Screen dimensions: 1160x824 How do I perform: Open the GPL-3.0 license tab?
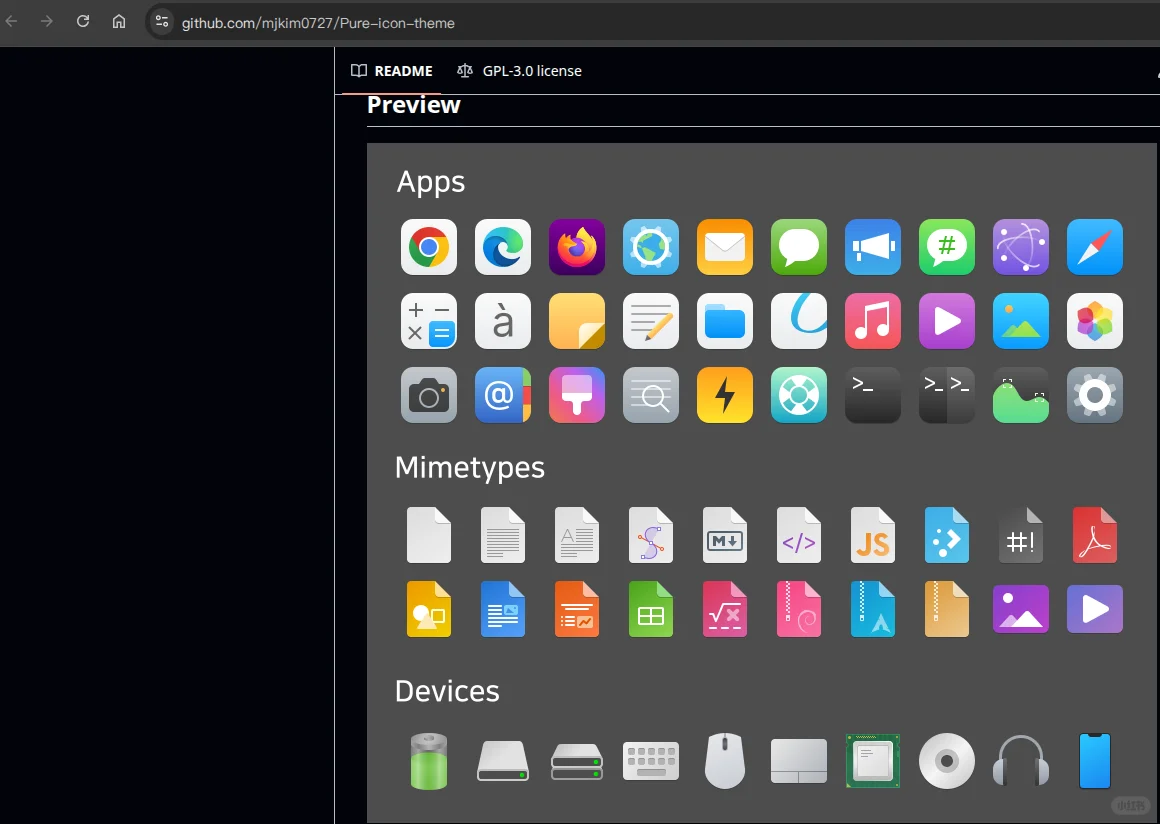click(x=519, y=71)
